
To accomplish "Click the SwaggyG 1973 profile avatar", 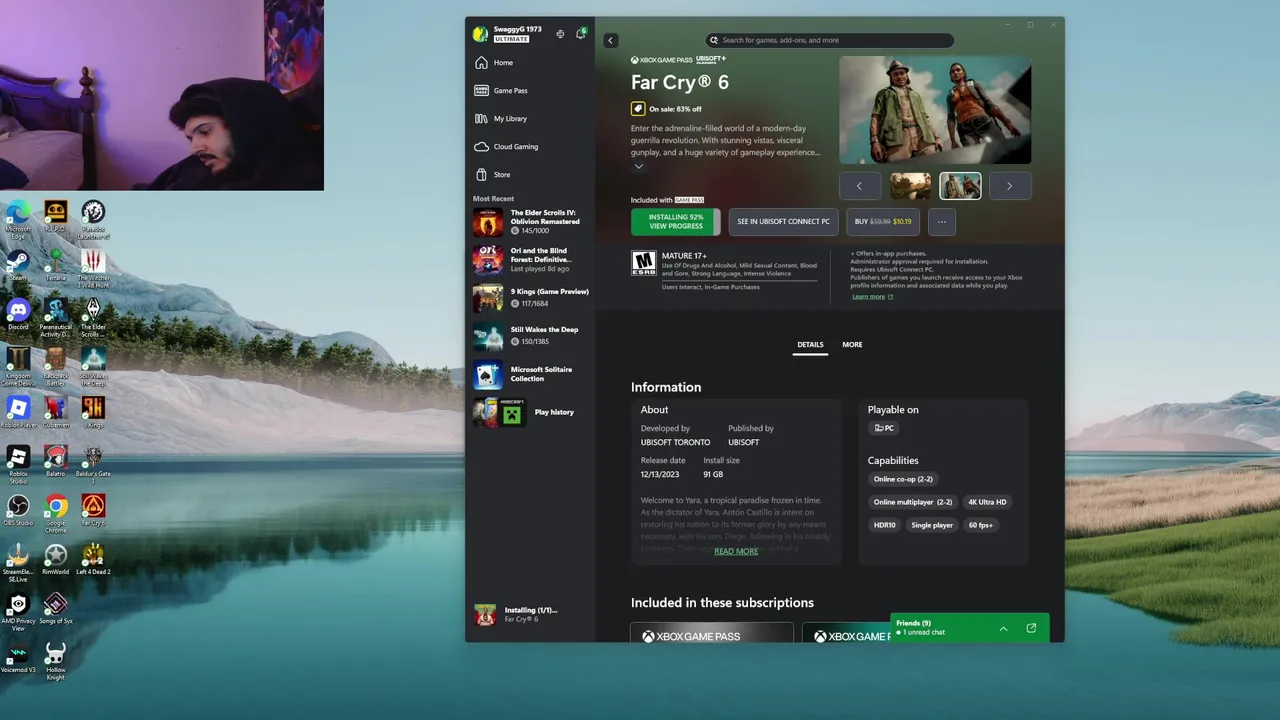I will tap(481, 34).
